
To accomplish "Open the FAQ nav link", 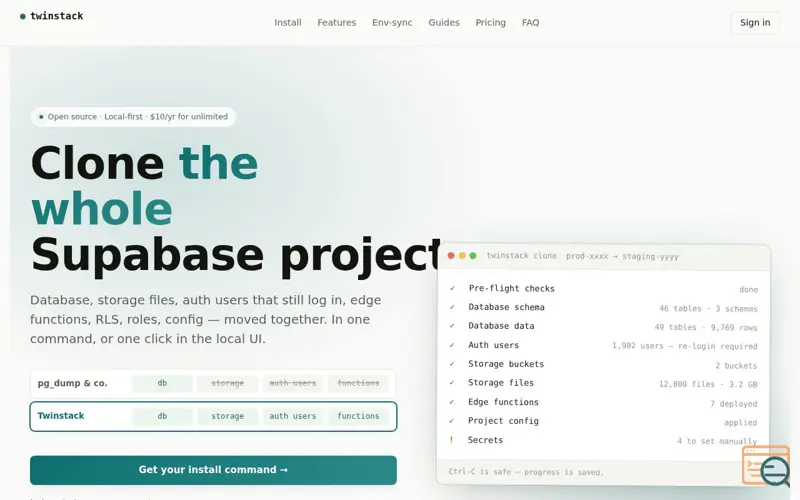I will click(531, 22).
